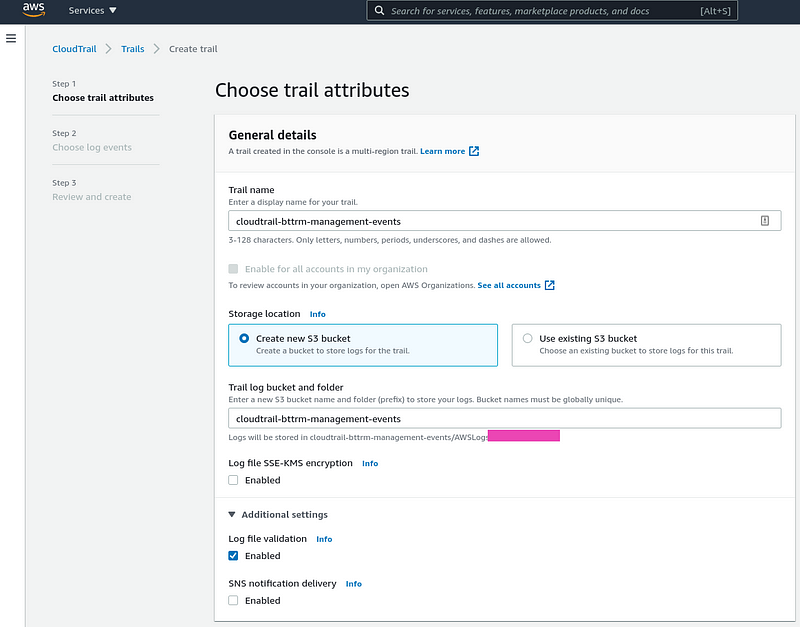The height and width of the screenshot is (627, 800).
Task: Select Use existing S3 bucket option
Action: pyautogui.click(x=646, y=345)
